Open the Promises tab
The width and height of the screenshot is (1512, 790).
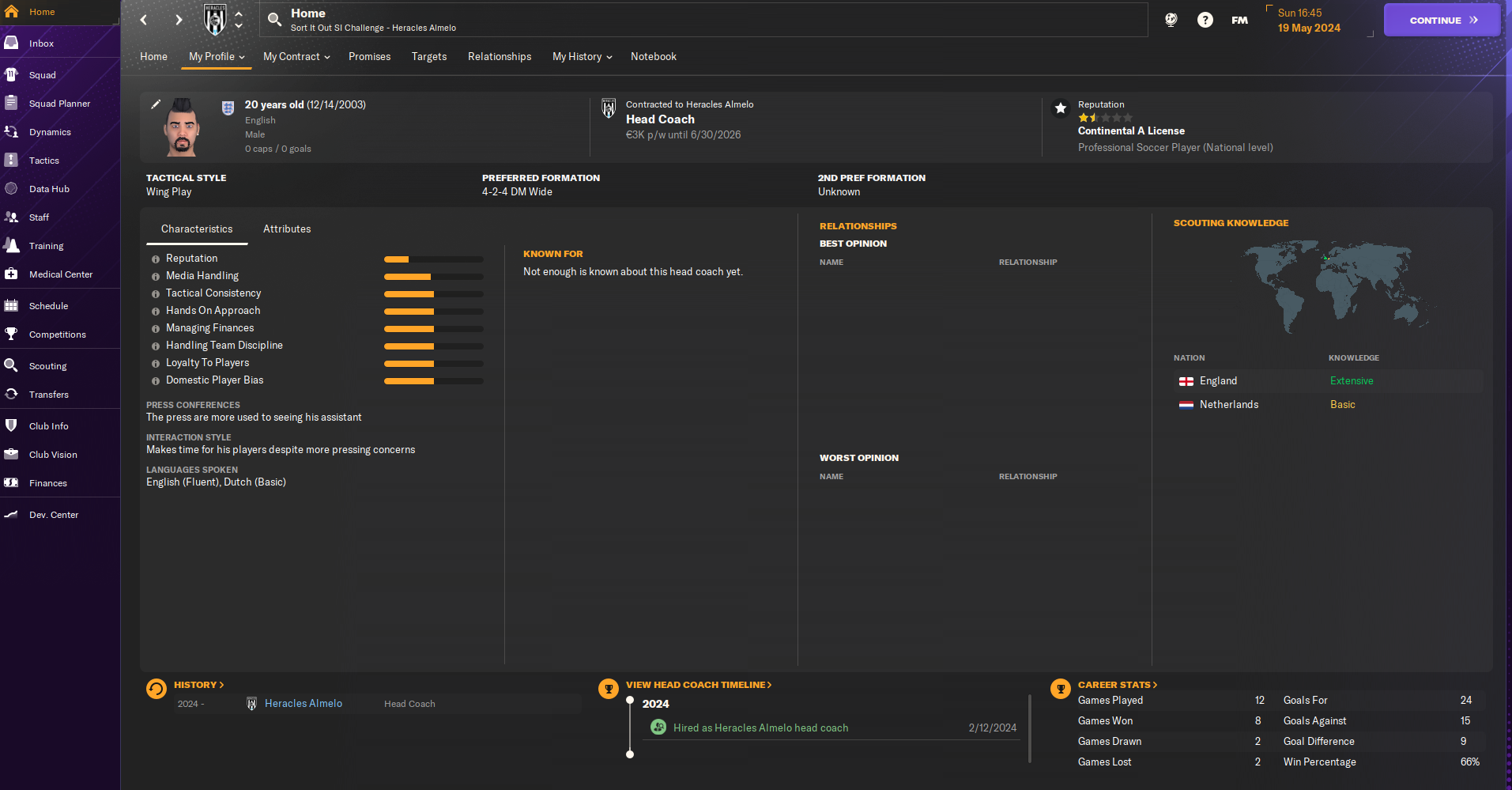click(369, 57)
